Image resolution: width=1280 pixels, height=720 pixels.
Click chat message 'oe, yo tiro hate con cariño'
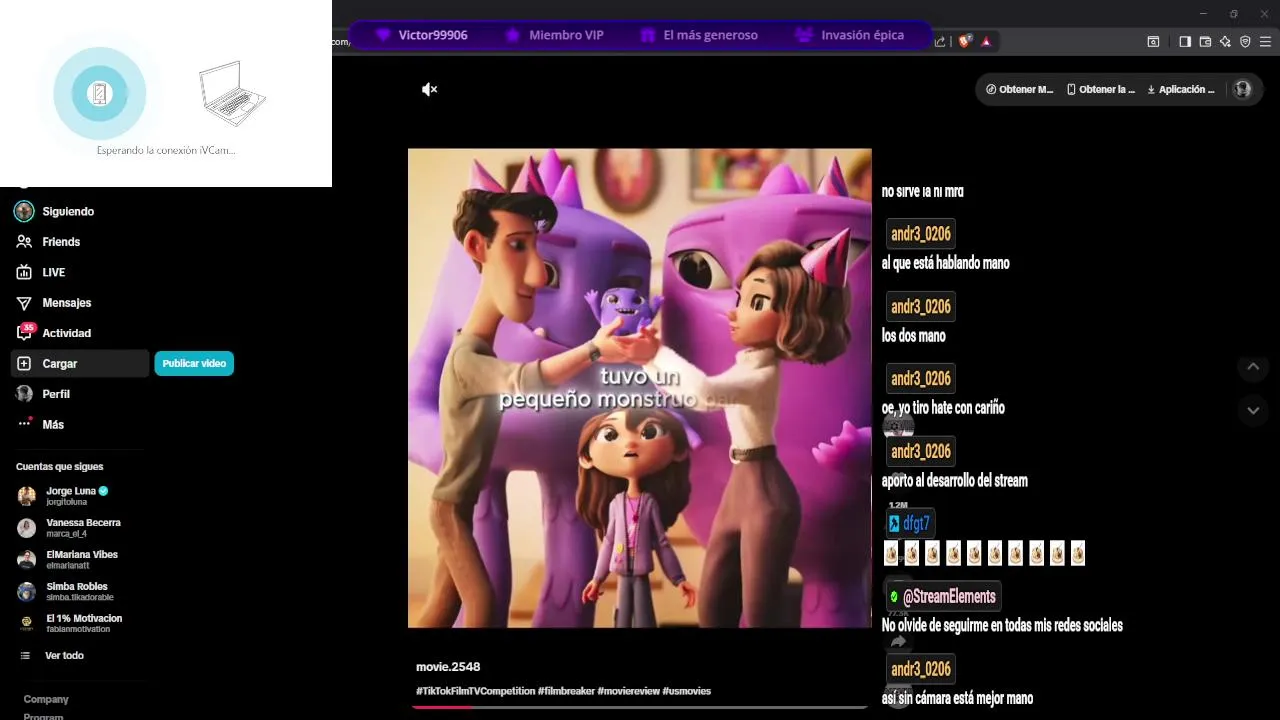tap(943, 408)
